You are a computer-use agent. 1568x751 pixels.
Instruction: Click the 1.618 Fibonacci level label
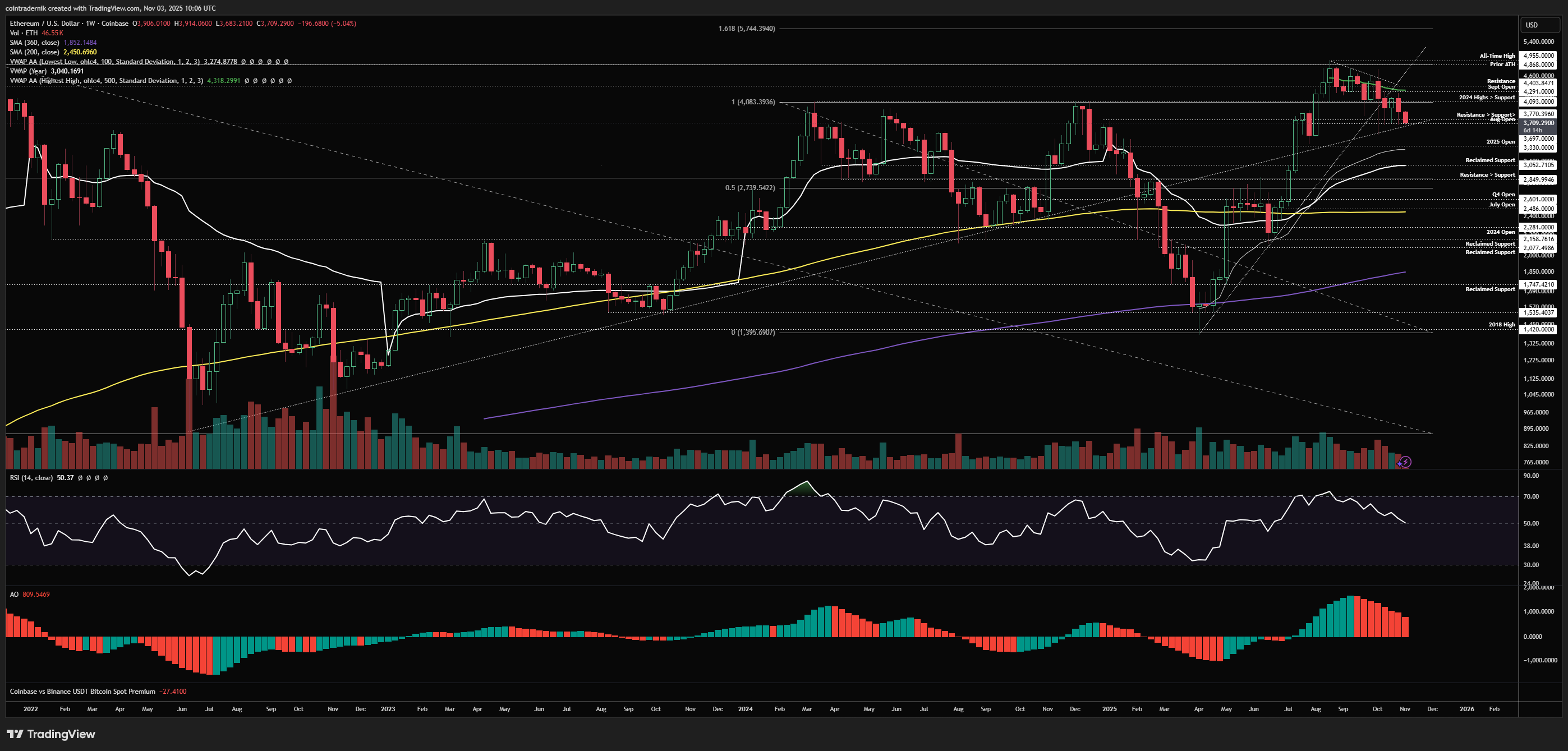click(x=746, y=29)
